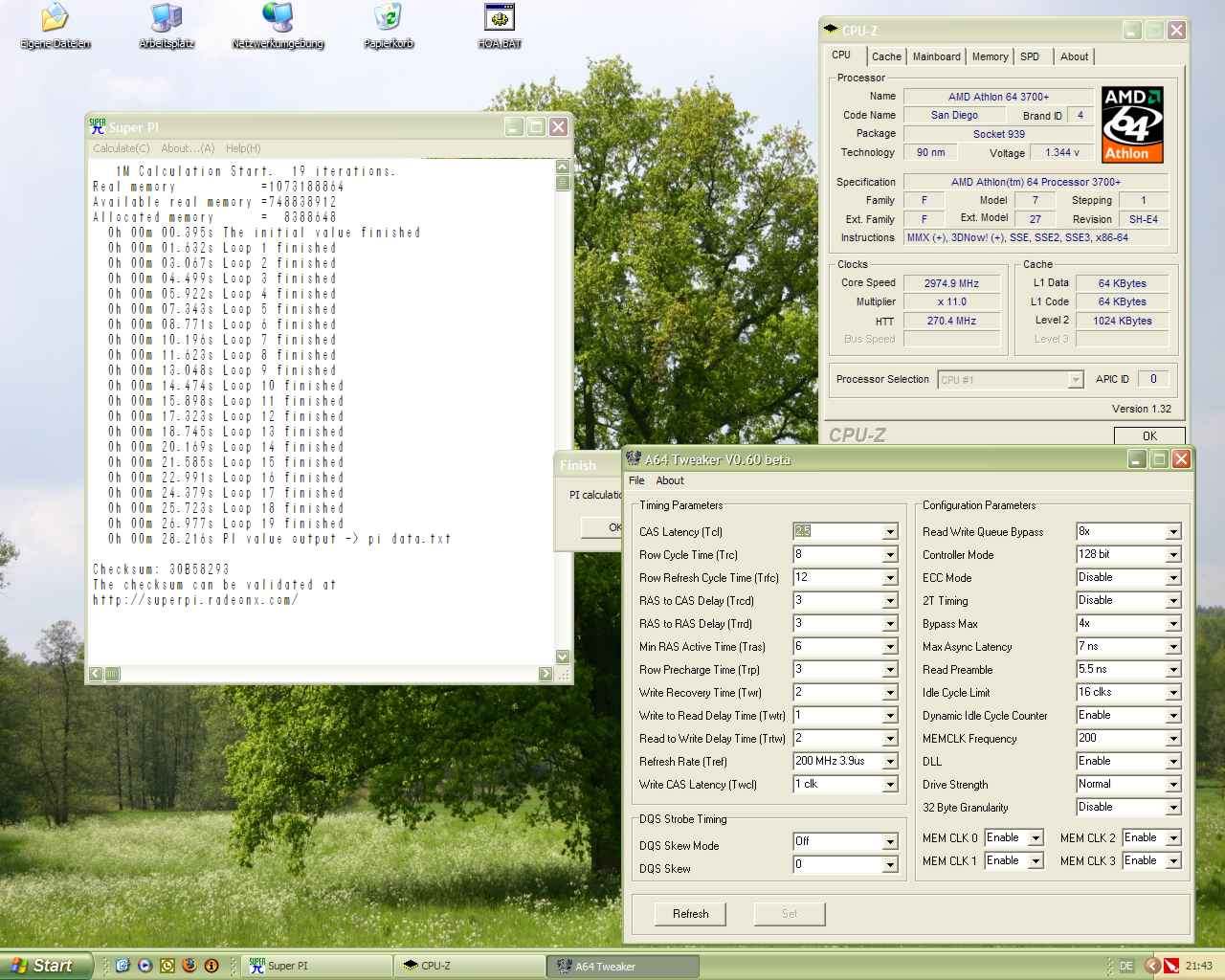Expand Refresh Rate (Tref) dropdown
This screenshot has width=1225, height=980.
890,762
